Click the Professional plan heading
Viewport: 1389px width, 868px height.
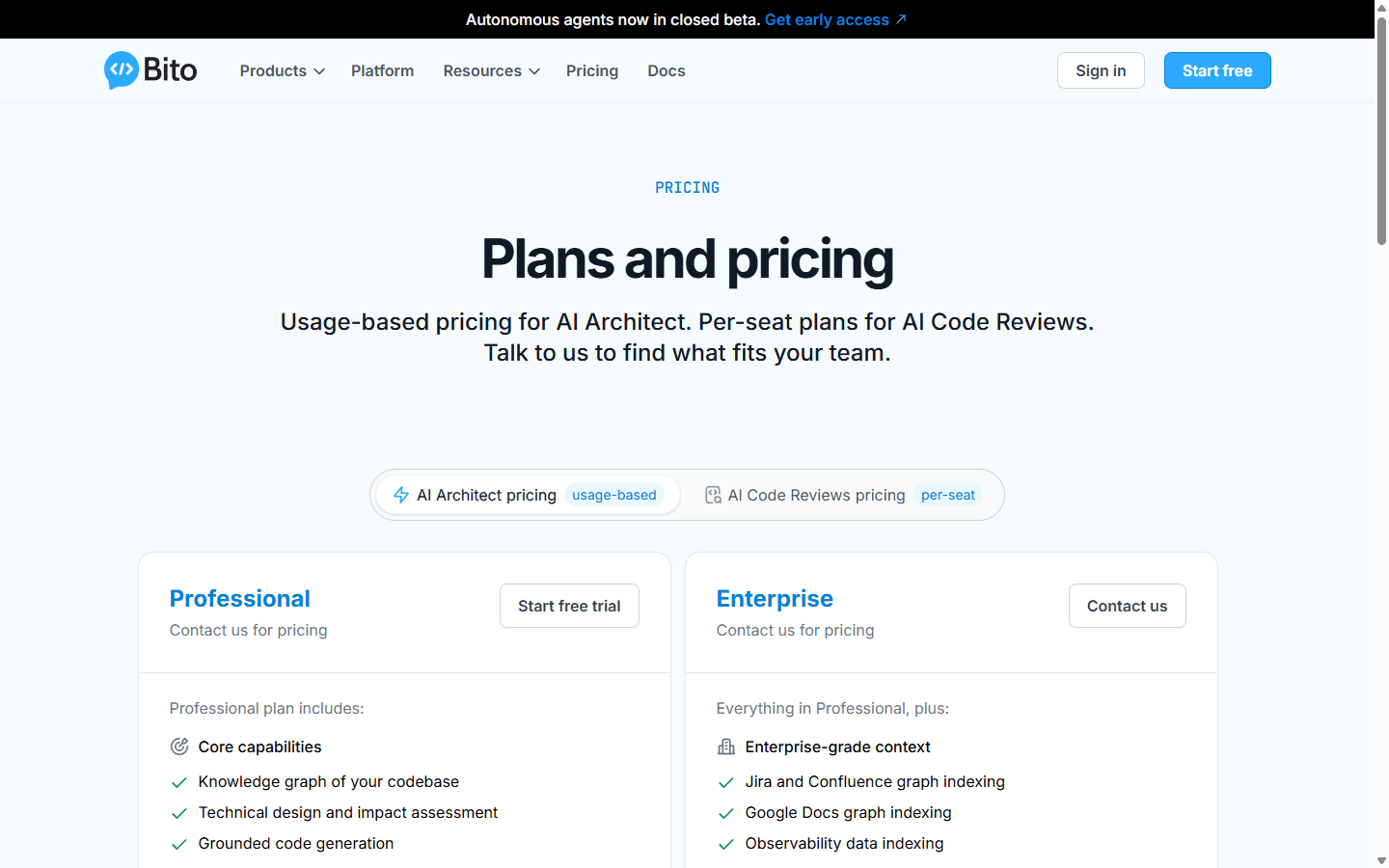click(x=240, y=598)
